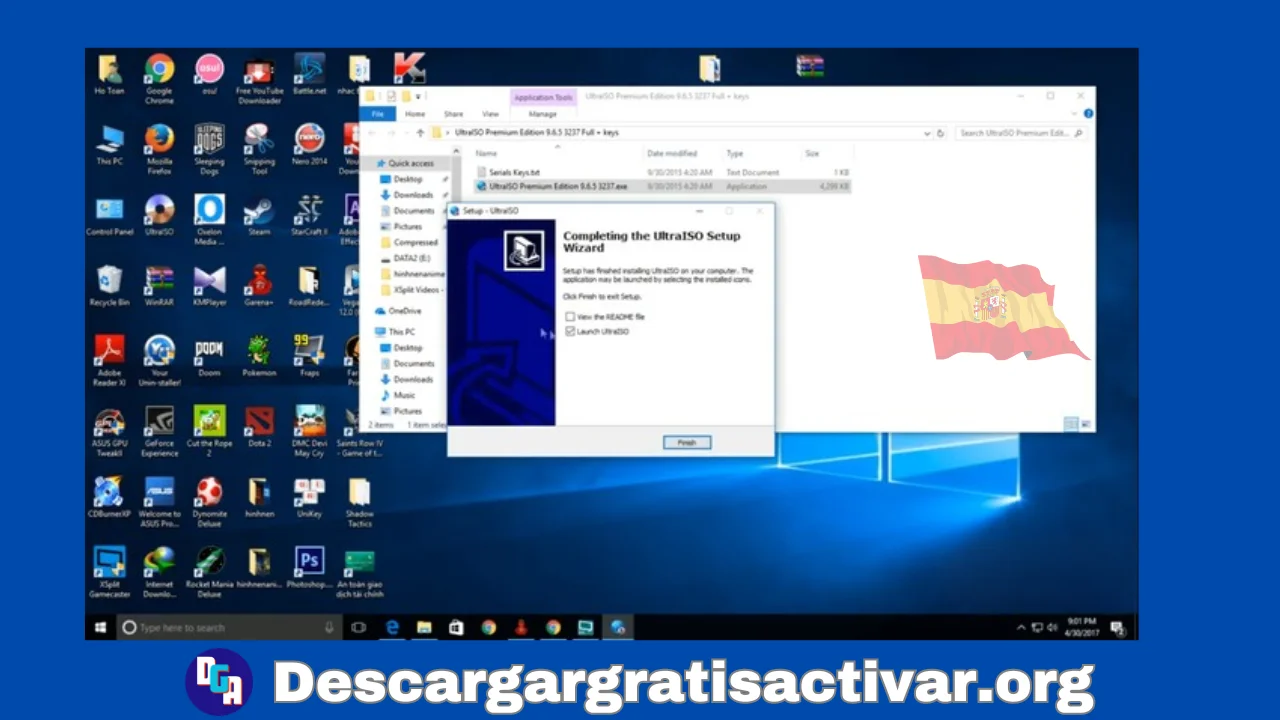Open the taskbar clock showing 9:01 PM

click(x=1082, y=627)
